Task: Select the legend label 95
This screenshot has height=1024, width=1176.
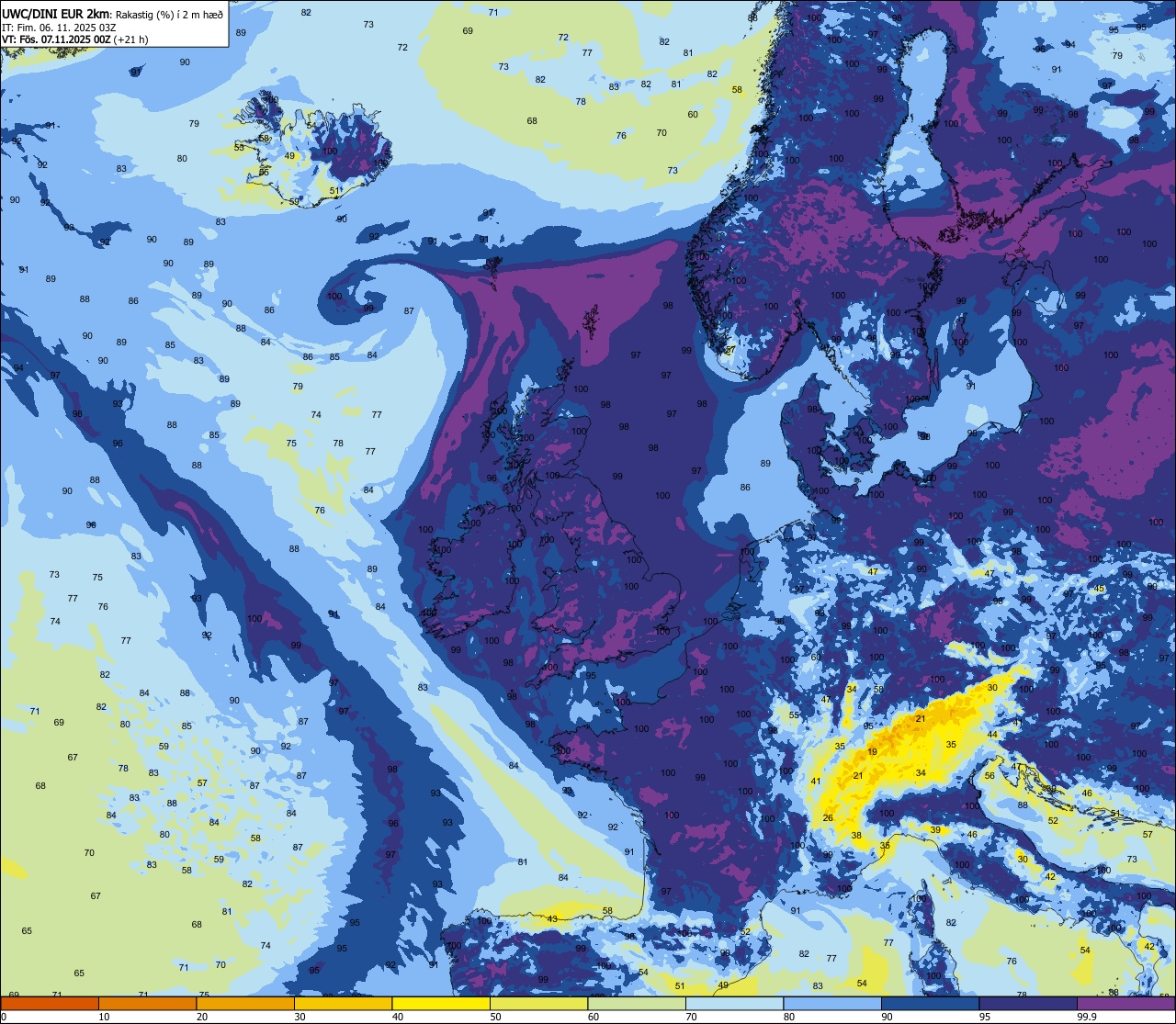Action: [x=985, y=1017]
